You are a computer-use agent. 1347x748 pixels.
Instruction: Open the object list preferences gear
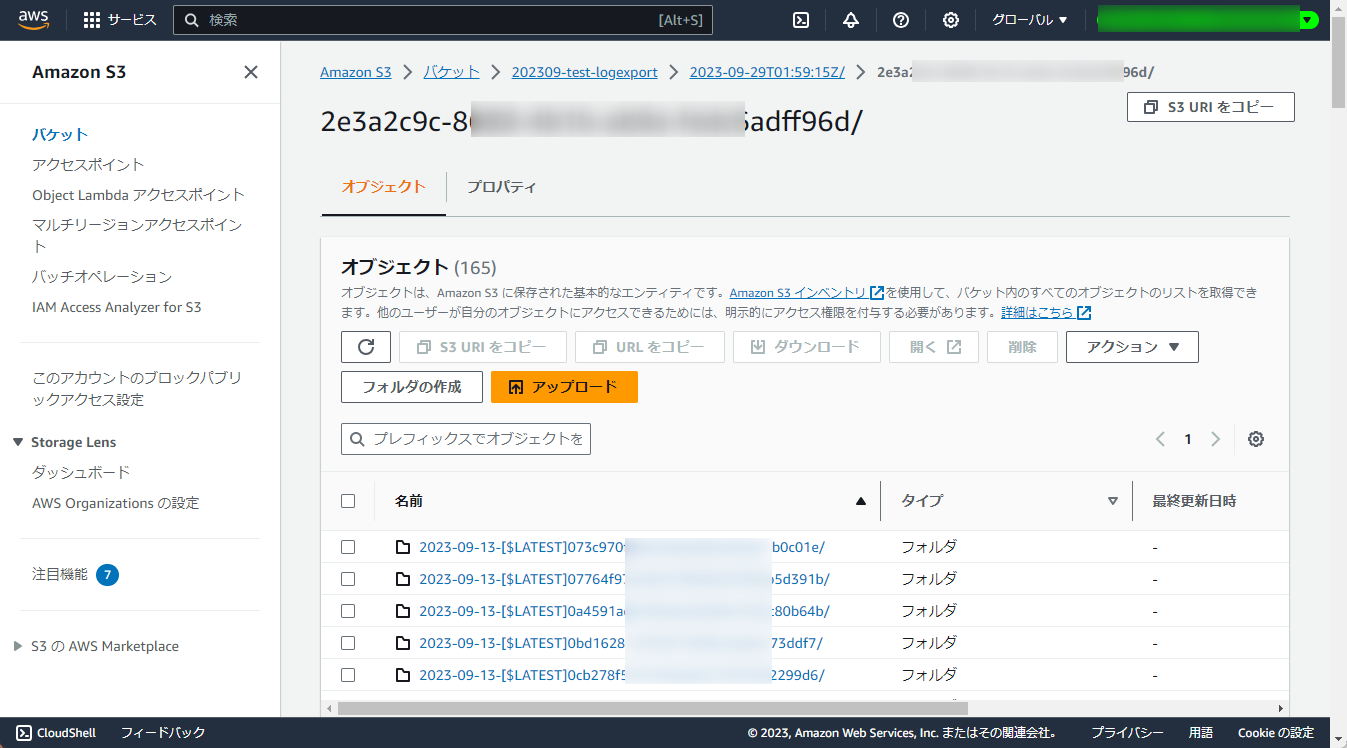(1256, 439)
